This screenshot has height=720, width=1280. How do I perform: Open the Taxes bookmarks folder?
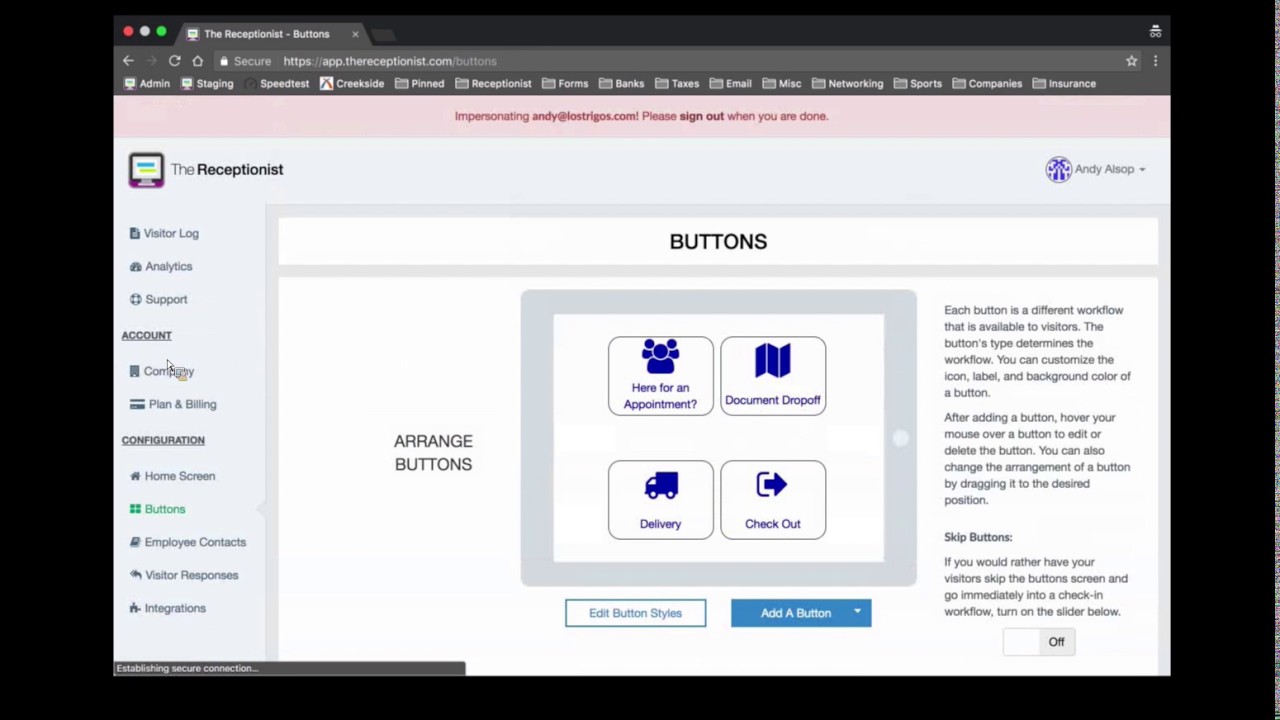click(677, 84)
